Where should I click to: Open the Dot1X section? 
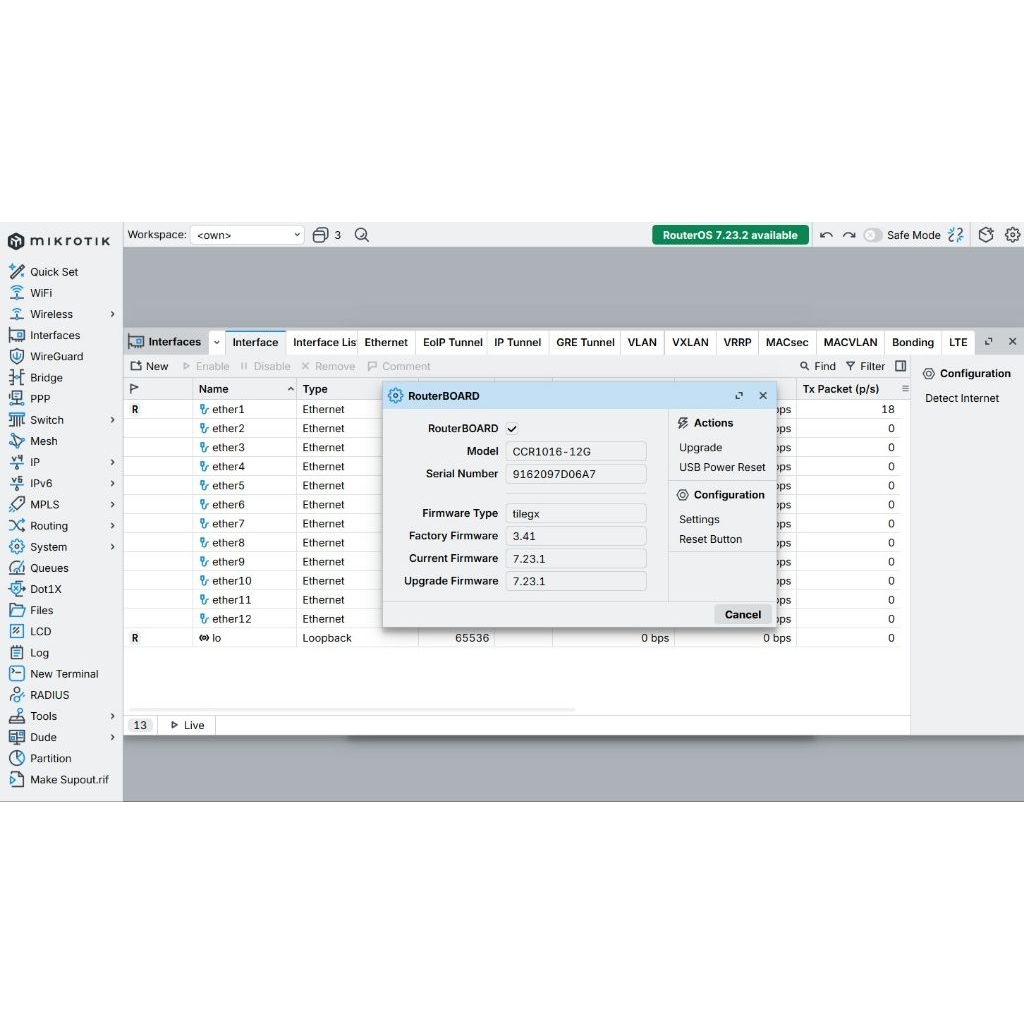45,589
